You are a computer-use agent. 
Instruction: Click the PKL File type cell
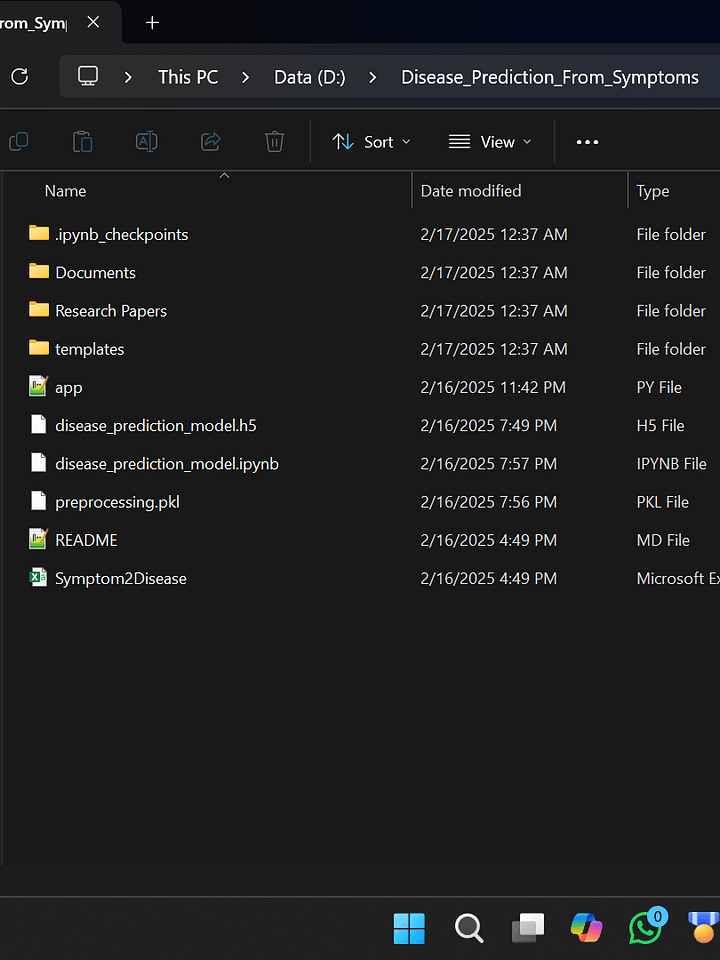pos(662,502)
